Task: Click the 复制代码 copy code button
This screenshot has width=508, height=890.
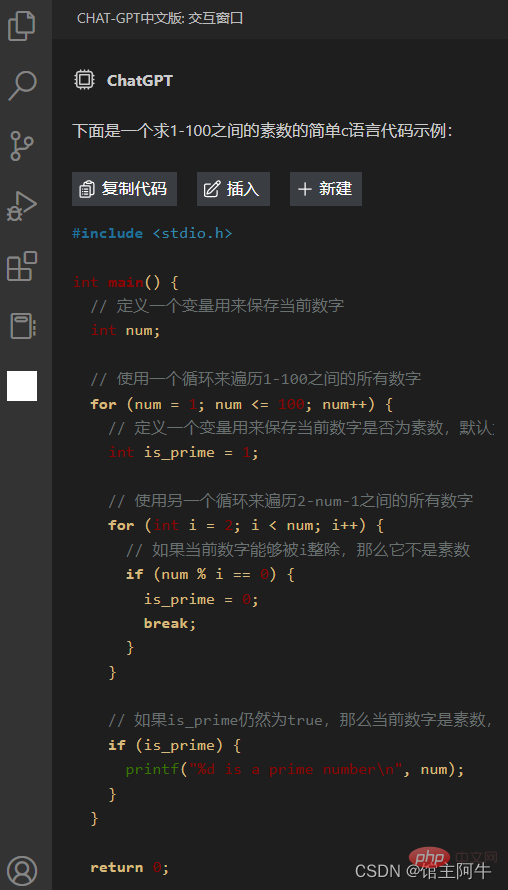Action: [x=124, y=189]
